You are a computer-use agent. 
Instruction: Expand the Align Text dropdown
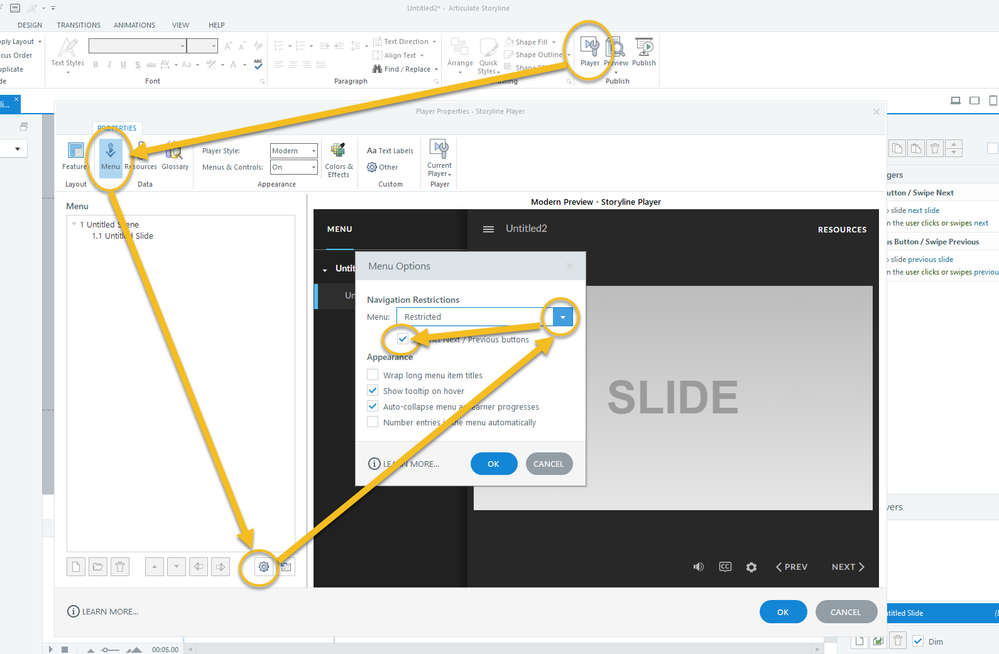pos(422,55)
